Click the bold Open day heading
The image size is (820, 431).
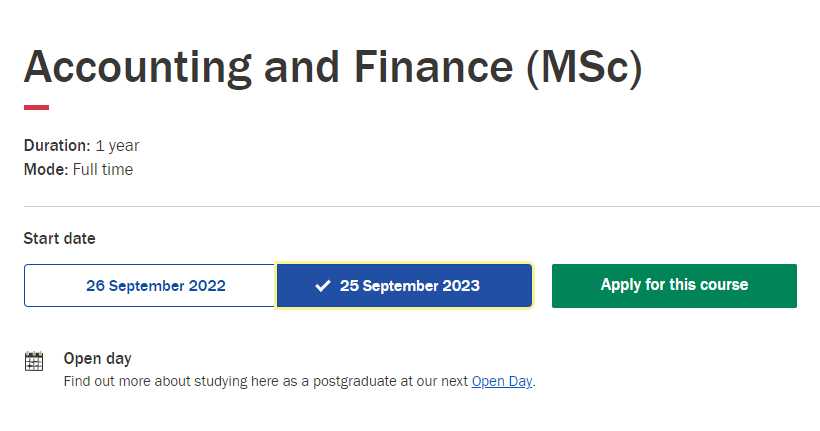(97, 359)
